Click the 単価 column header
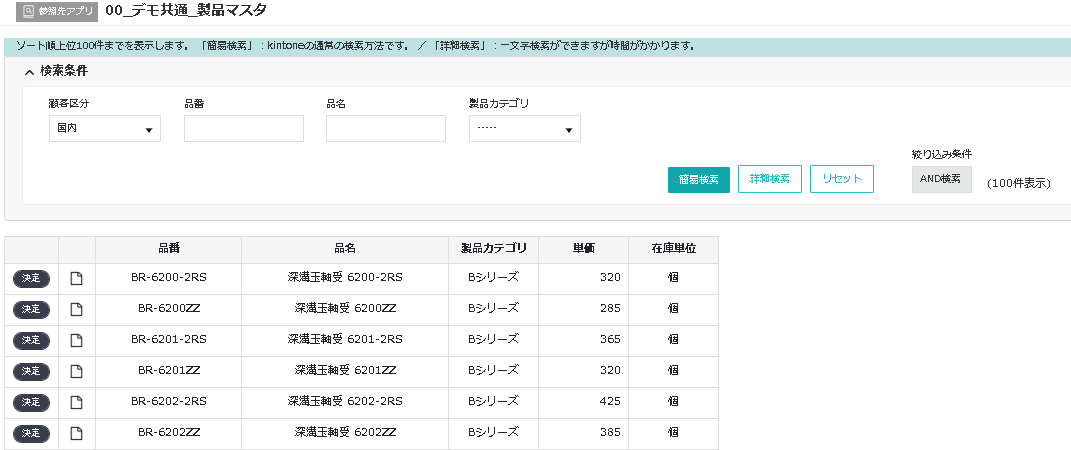This screenshot has height=450, width=1071. 584,249
